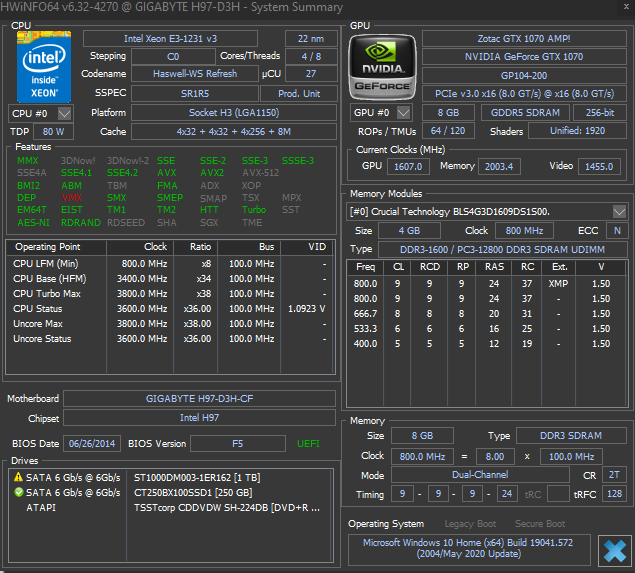Image resolution: width=635 pixels, height=573 pixels.
Task: Click the red VMX feature flag
Action: coord(72,198)
